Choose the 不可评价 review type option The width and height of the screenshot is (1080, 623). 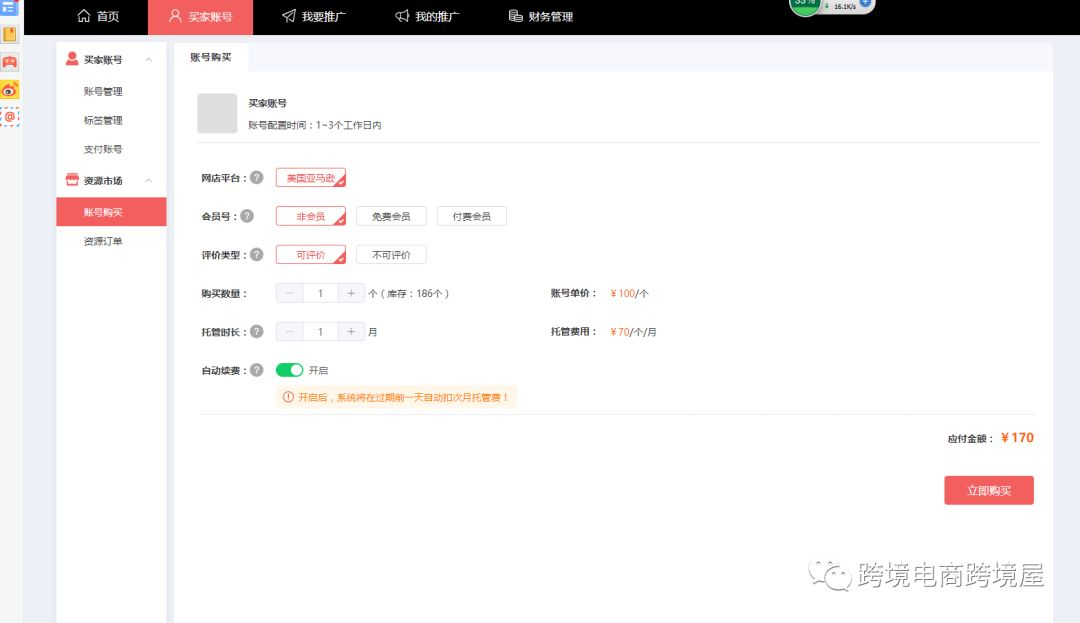pos(391,255)
